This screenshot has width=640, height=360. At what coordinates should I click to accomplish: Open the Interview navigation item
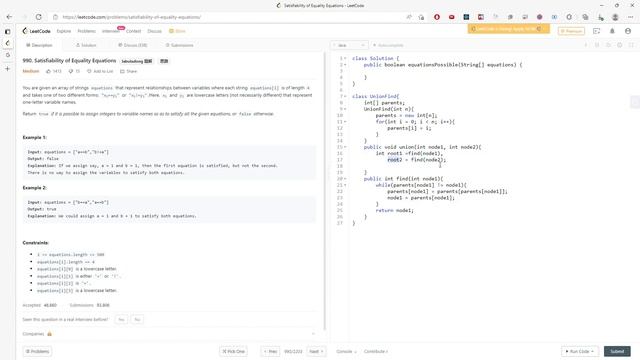pos(110,31)
